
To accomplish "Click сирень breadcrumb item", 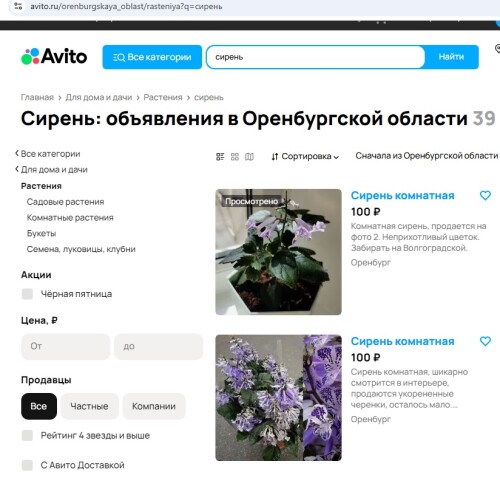I will tap(209, 97).
